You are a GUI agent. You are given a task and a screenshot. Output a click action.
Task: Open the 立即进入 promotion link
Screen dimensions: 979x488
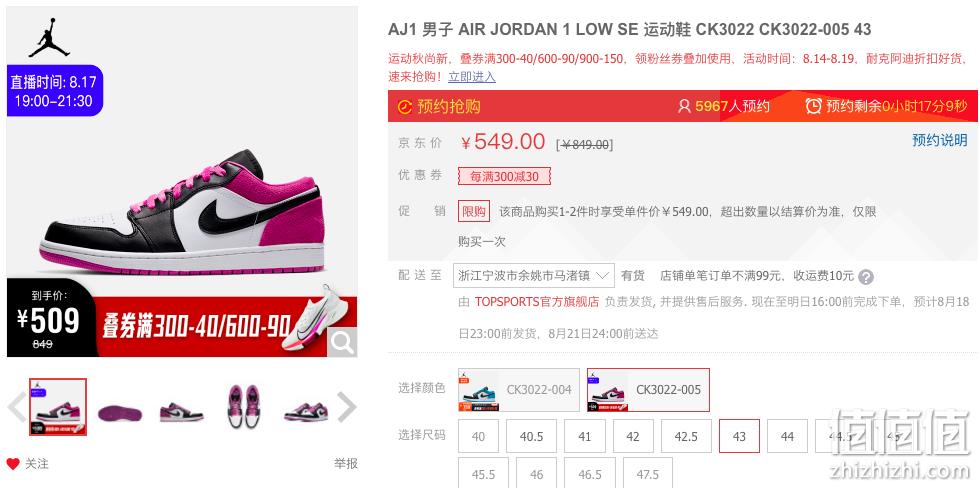point(472,76)
